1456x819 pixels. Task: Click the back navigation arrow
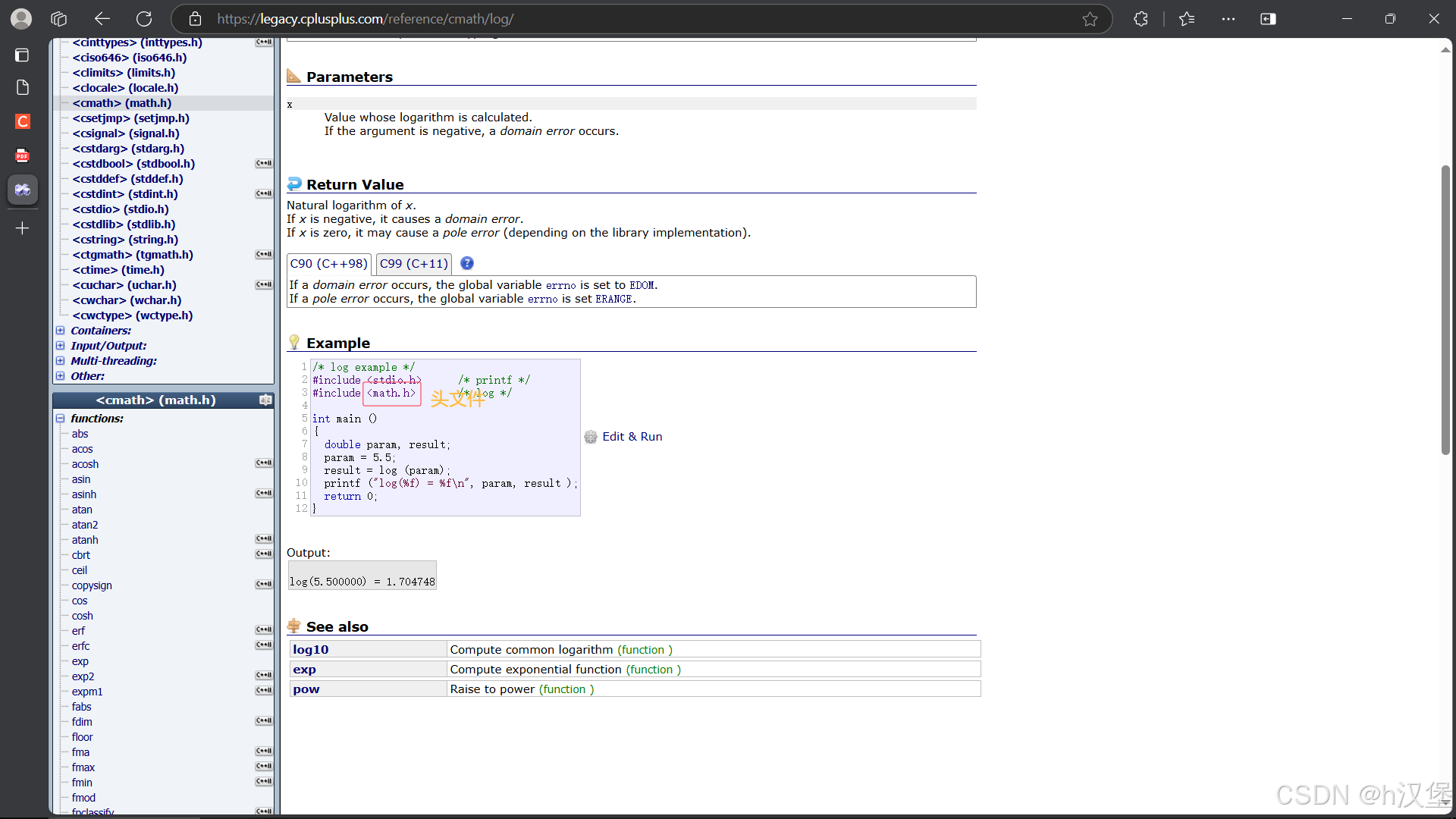point(102,19)
